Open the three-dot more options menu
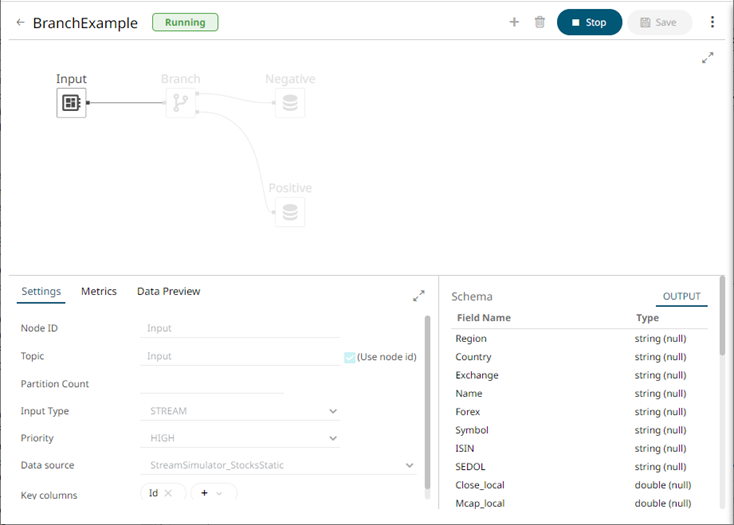The height and width of the screenshot is (525, 734). (713, 22)
